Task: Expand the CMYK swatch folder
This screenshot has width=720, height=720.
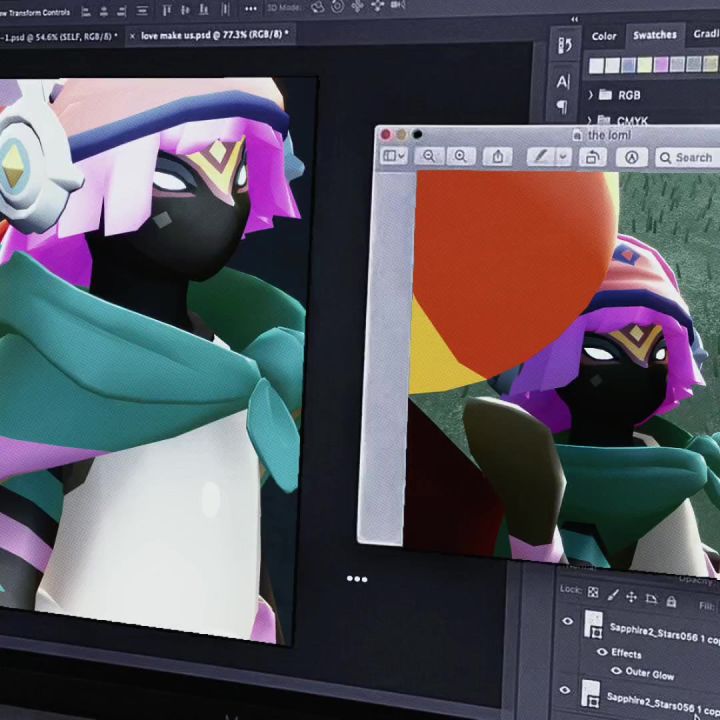Action: (x=590, y=120)
